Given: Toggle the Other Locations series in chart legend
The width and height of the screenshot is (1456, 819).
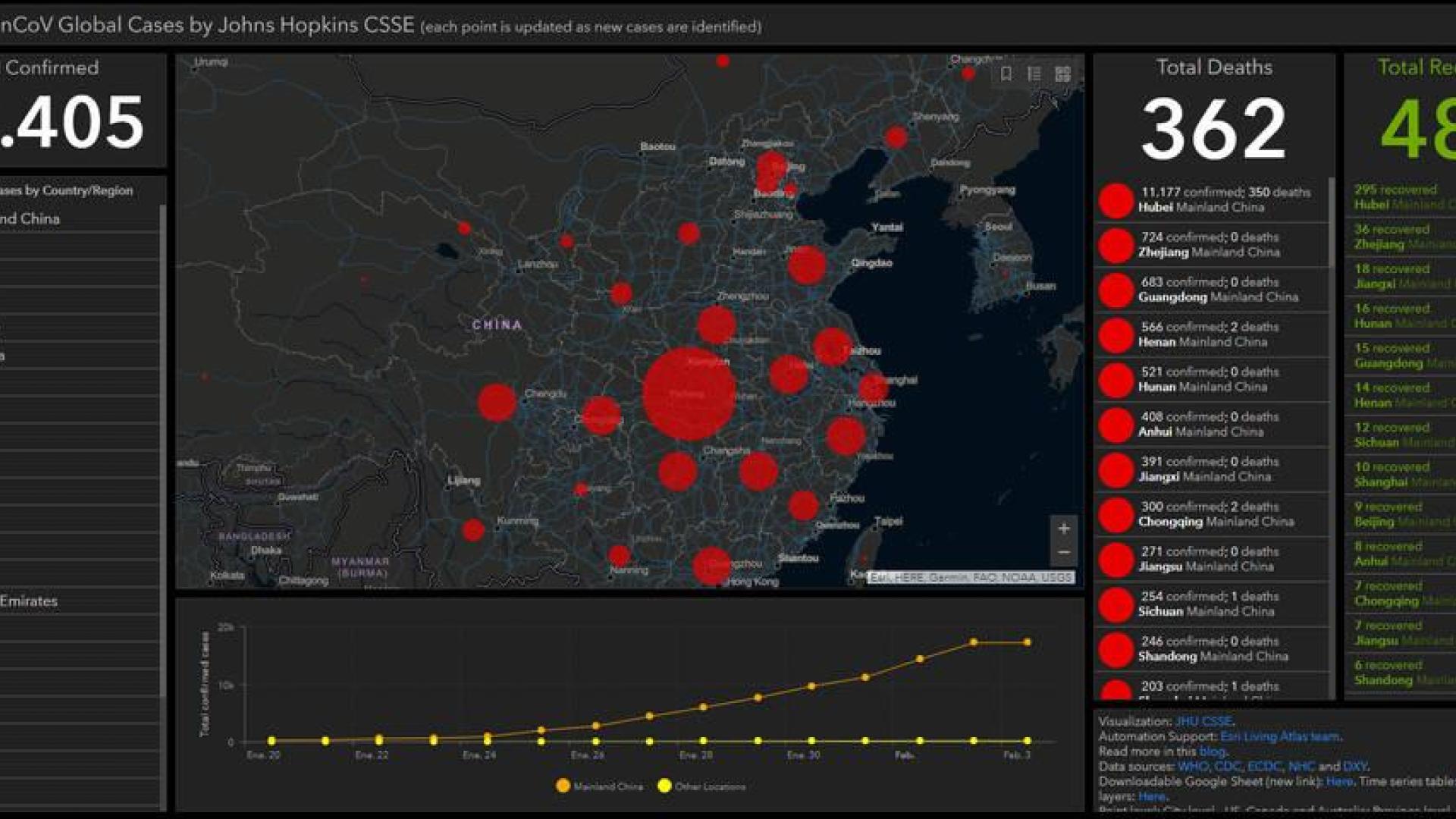Looking at the screenshot, I should (x=701, y=786).
